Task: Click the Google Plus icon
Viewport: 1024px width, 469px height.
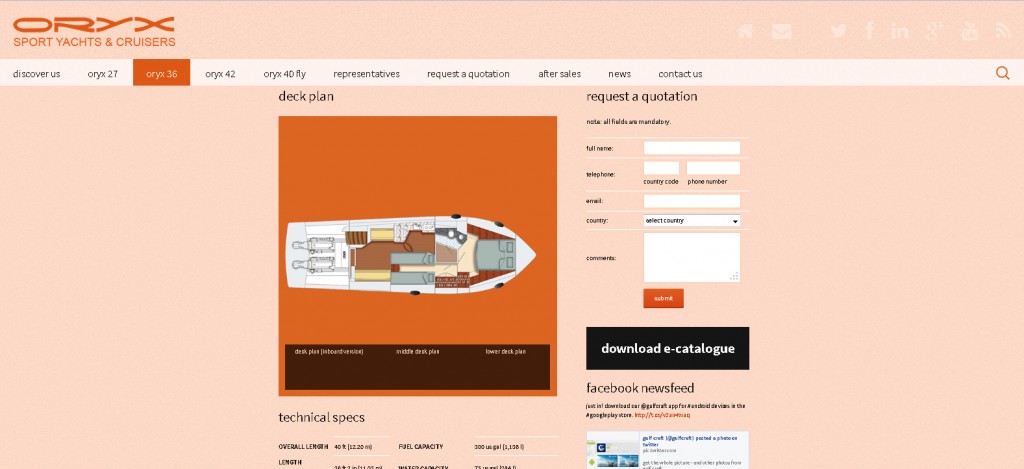Action: [935, 31]
